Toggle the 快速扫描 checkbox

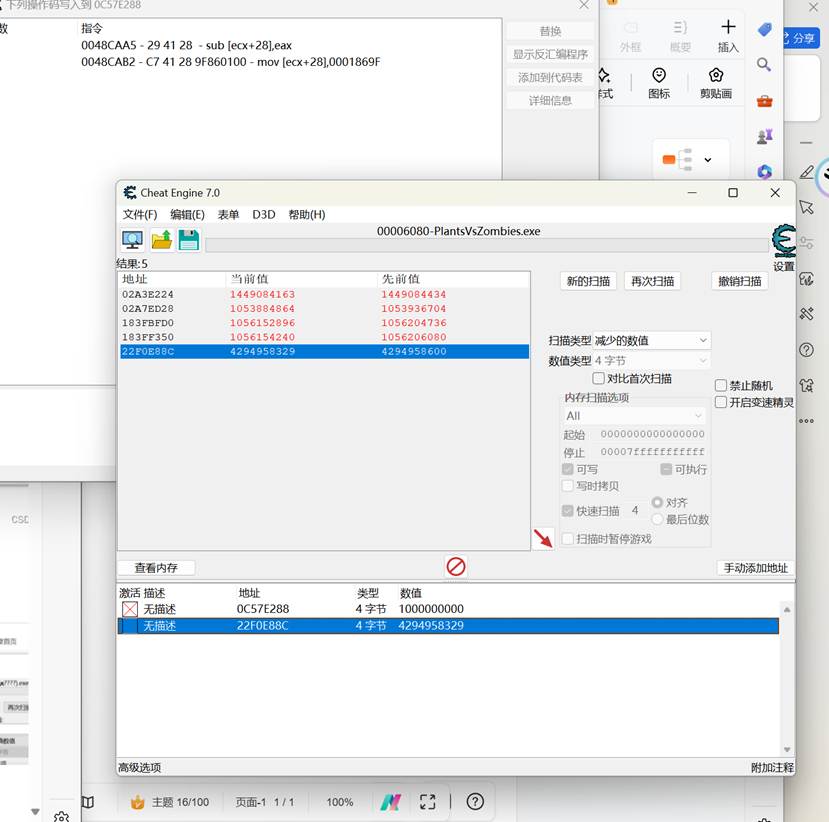[x=567, y=511]
